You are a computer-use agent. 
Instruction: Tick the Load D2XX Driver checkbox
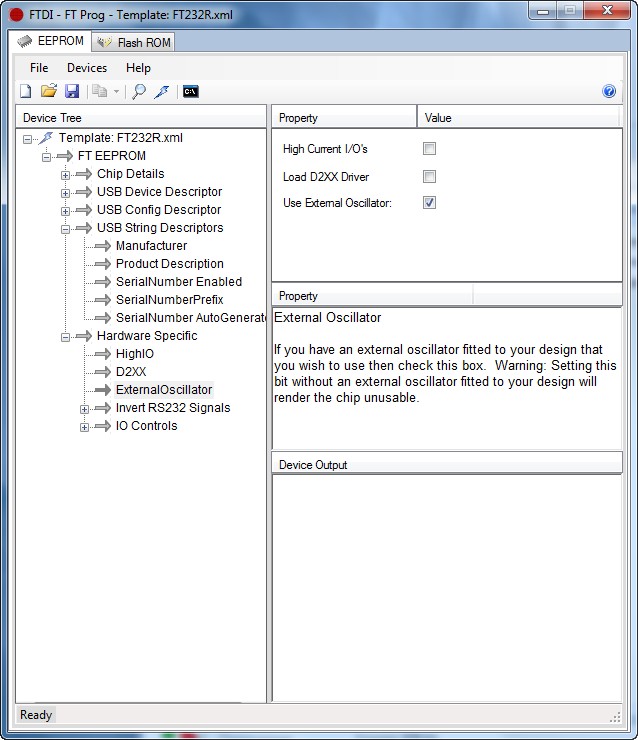(x=429, y=177)
